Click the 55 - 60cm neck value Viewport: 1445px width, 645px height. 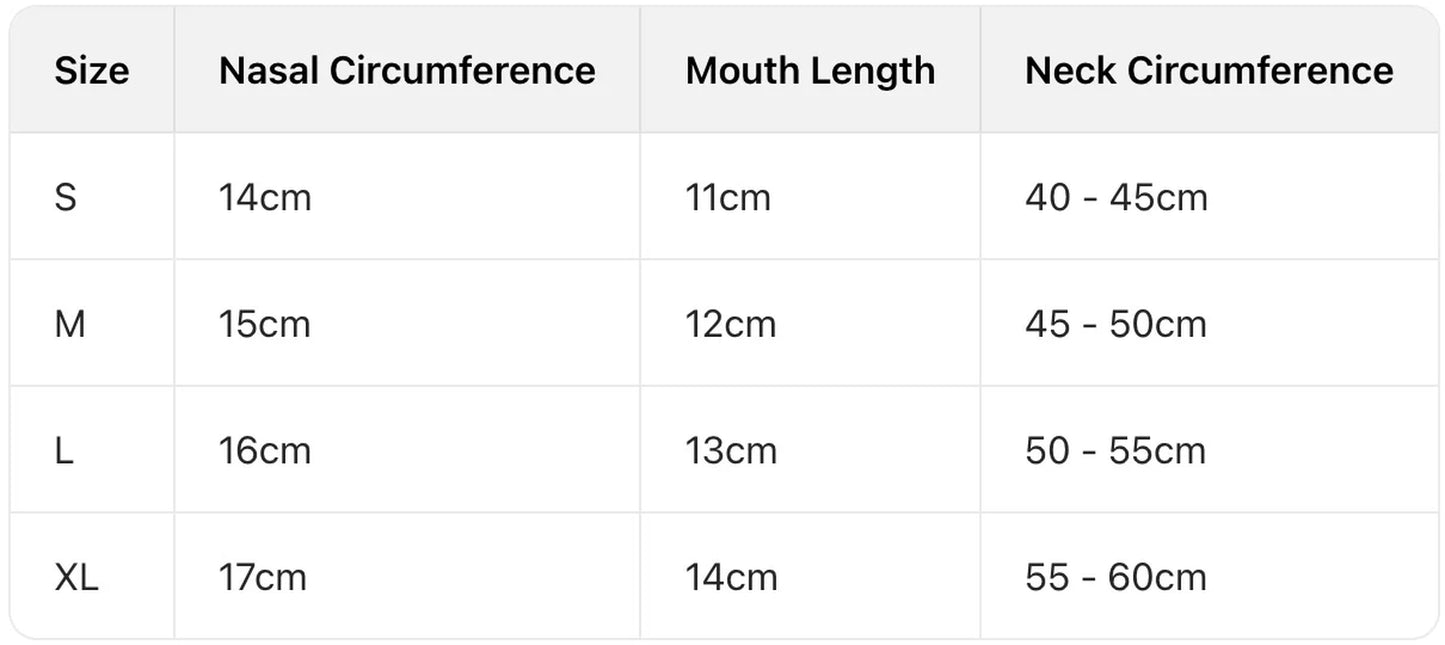[1116, 577]
